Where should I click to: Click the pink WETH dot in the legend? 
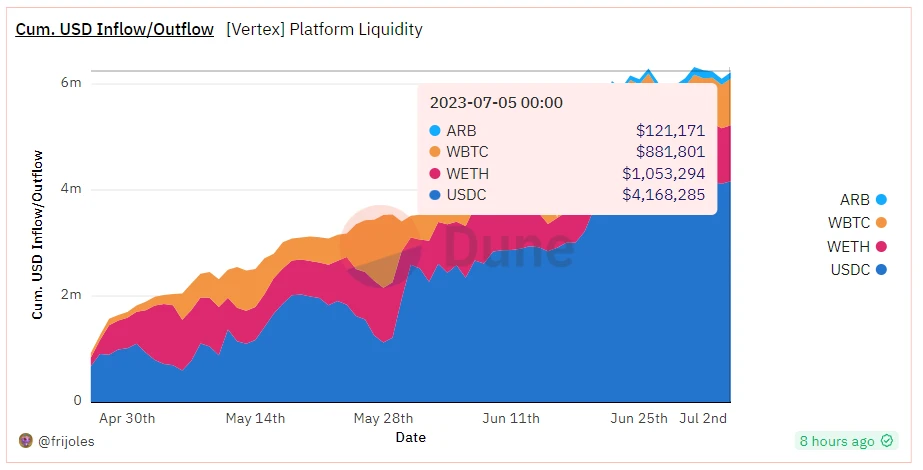point(881,247)
